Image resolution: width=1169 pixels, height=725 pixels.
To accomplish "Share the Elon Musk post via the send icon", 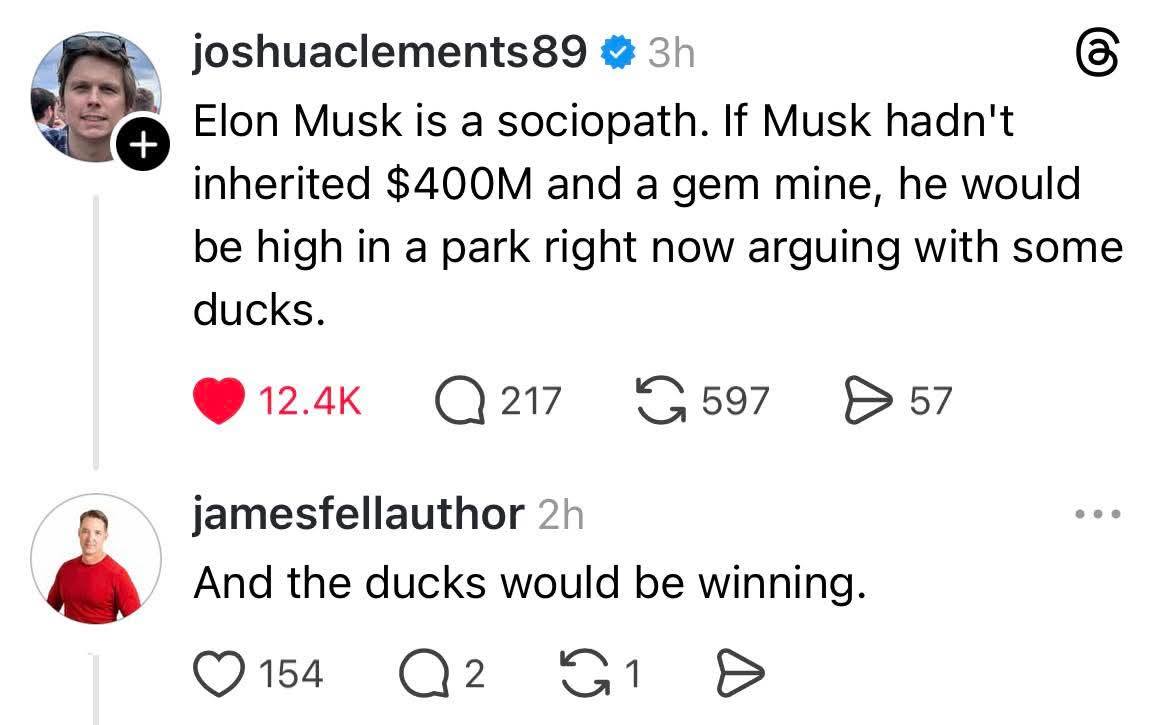I will tap(870, 398).
